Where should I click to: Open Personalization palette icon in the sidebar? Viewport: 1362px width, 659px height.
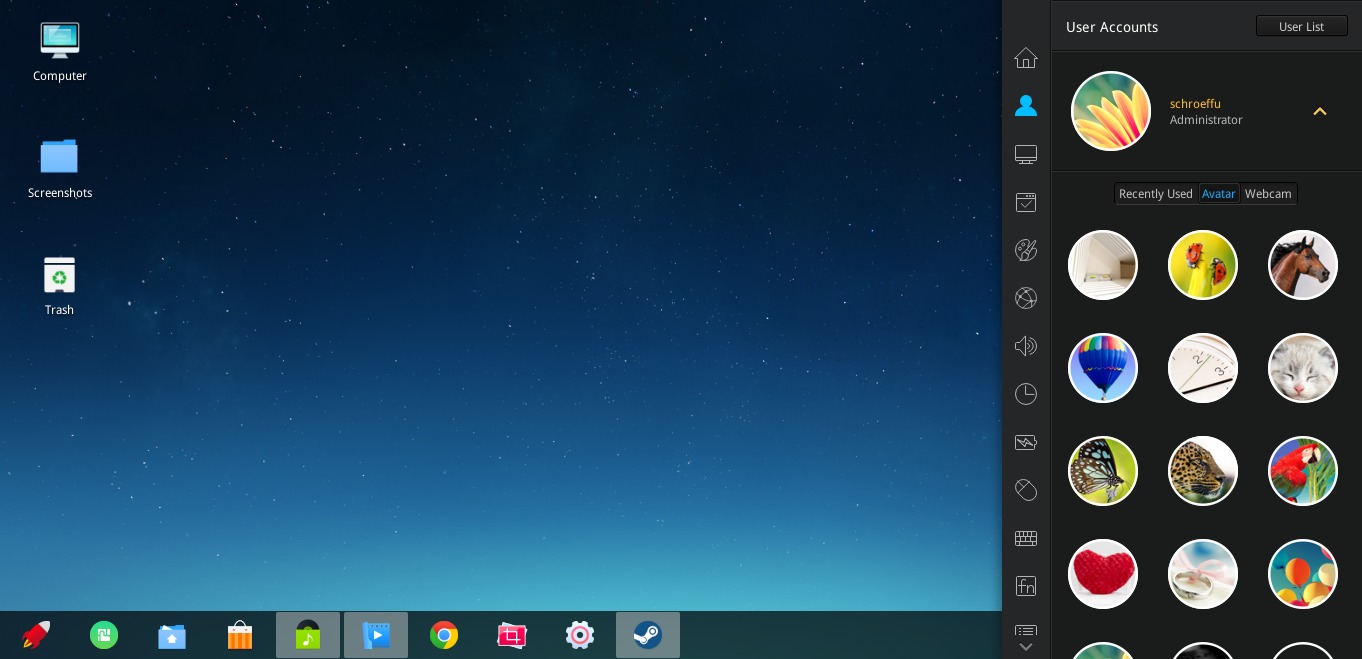click(1026, 250)
